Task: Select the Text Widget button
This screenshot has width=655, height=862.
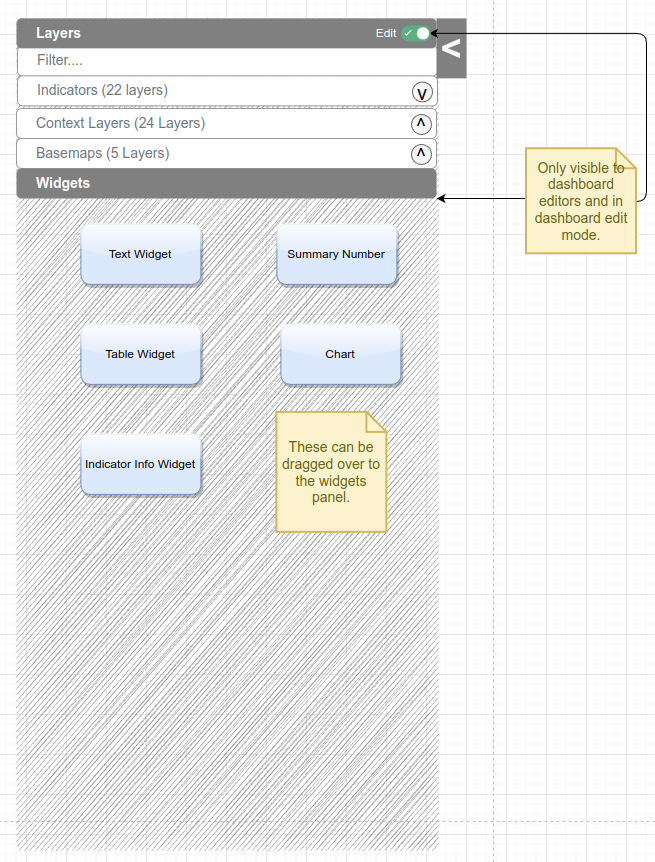Action: (x=141, y=255)
